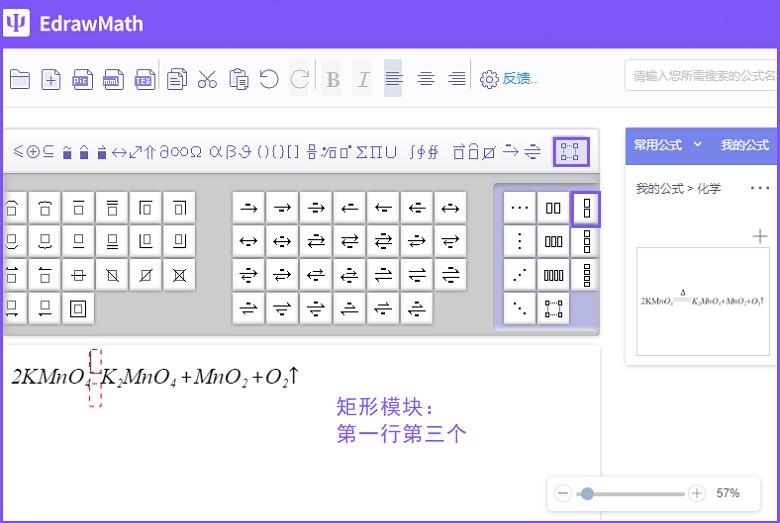The image size is (780, 523).
Task: Click the formula search input field
Action: click(x=702, y=76)
